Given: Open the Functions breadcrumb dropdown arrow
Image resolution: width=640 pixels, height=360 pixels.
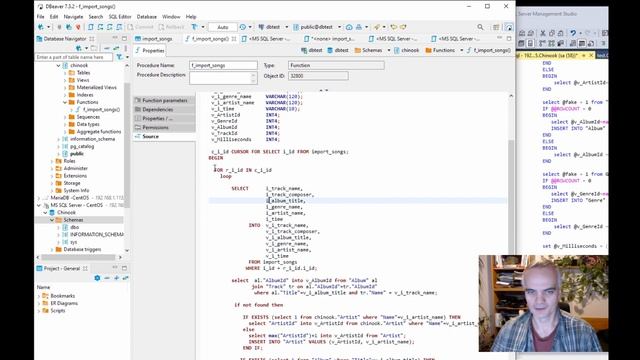Looking at the screenshot, I should coord(462,50).
